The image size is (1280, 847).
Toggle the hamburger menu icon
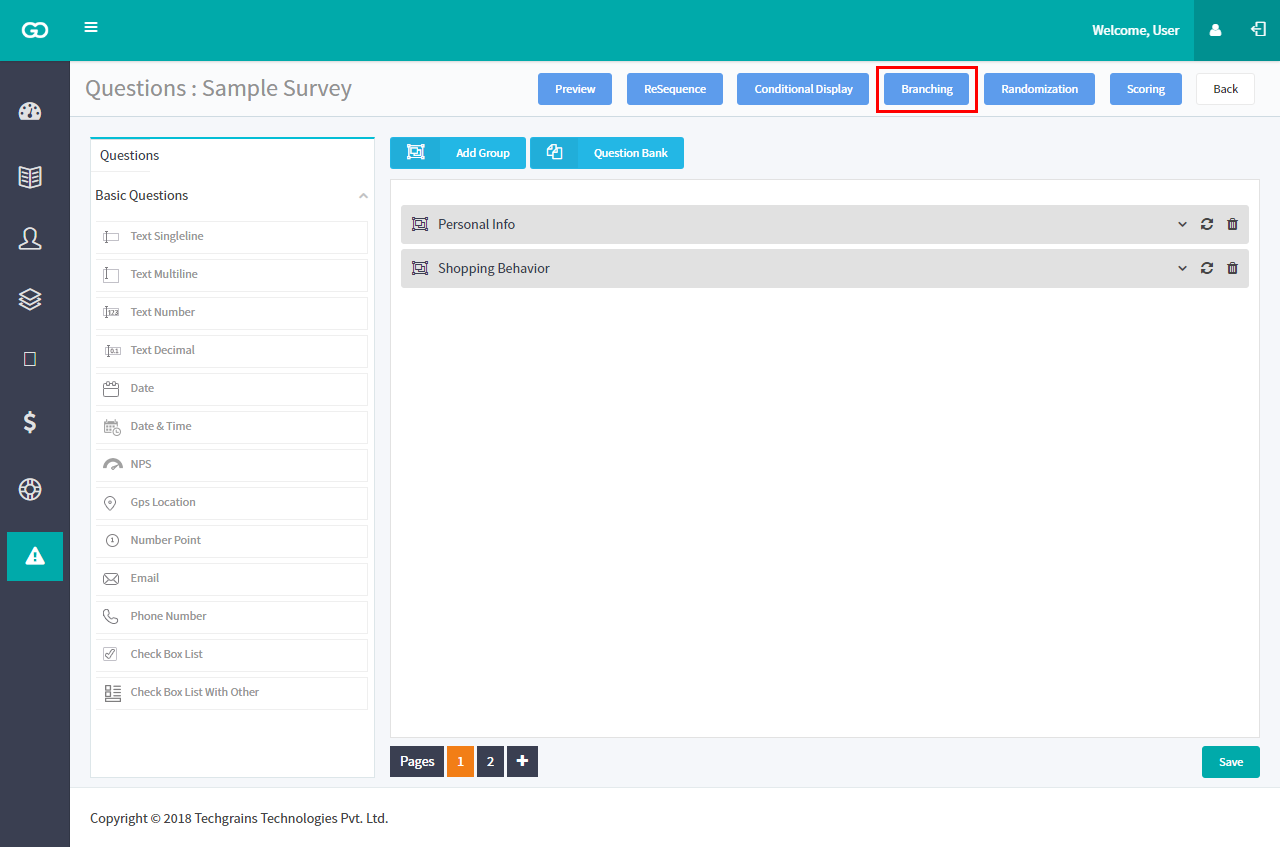tap(91, 27)
